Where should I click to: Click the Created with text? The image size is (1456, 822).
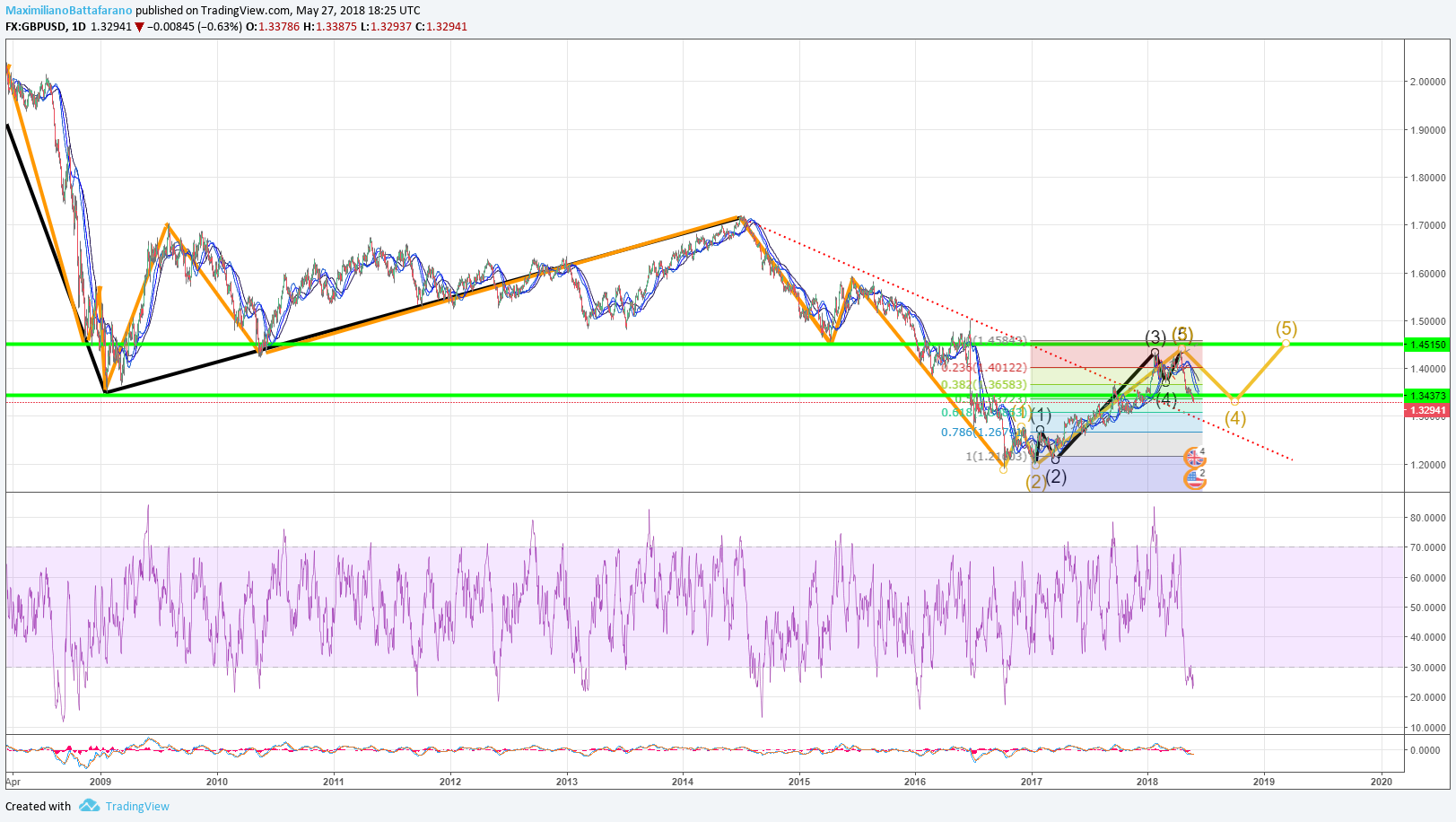39,806
